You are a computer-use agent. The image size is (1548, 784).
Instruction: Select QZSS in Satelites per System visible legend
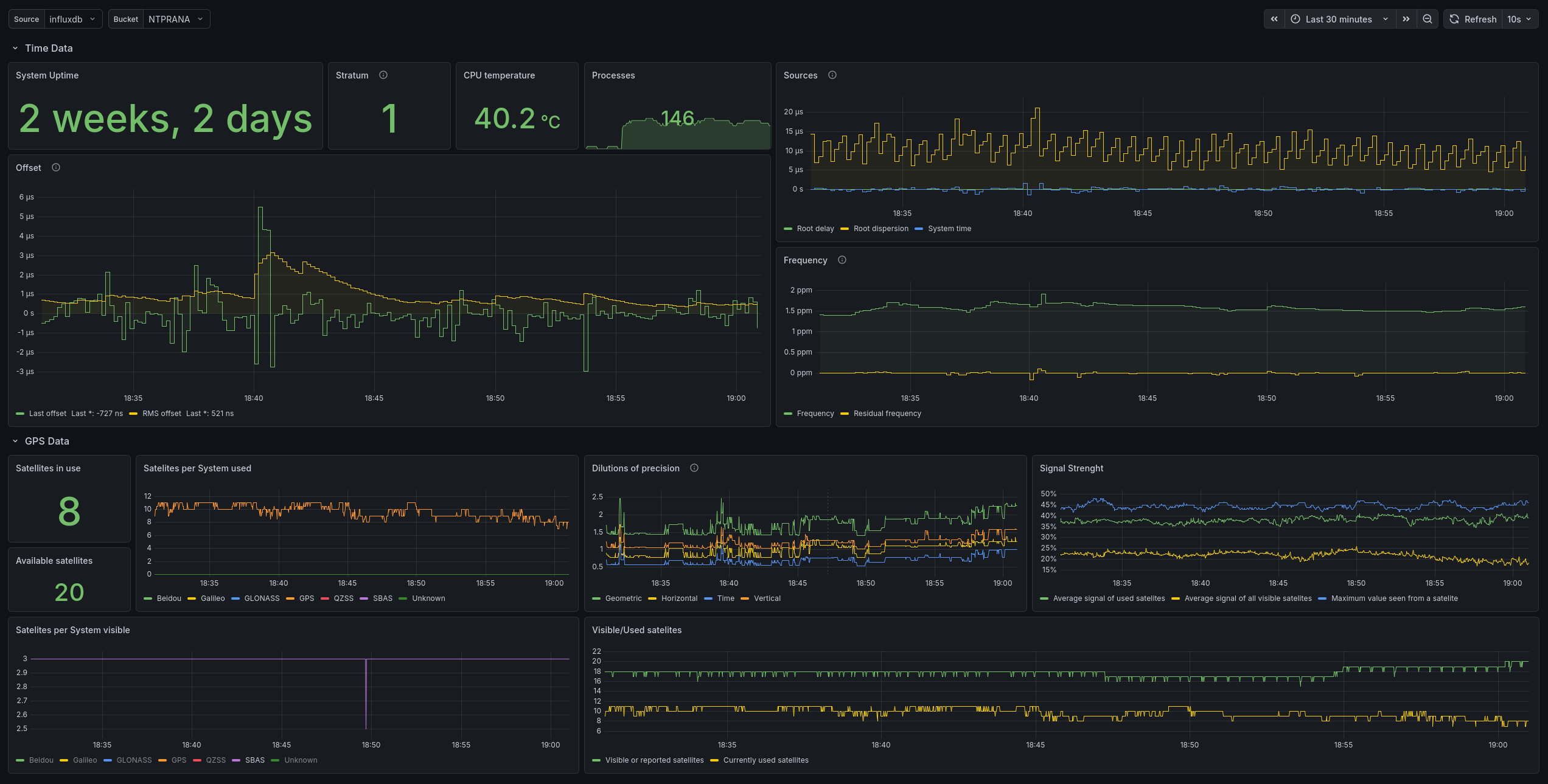215,760
